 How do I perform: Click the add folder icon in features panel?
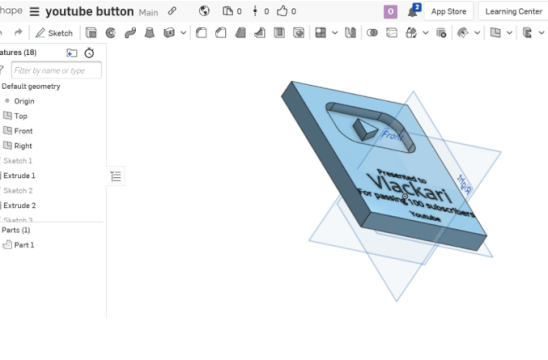(x=72, y=53)
